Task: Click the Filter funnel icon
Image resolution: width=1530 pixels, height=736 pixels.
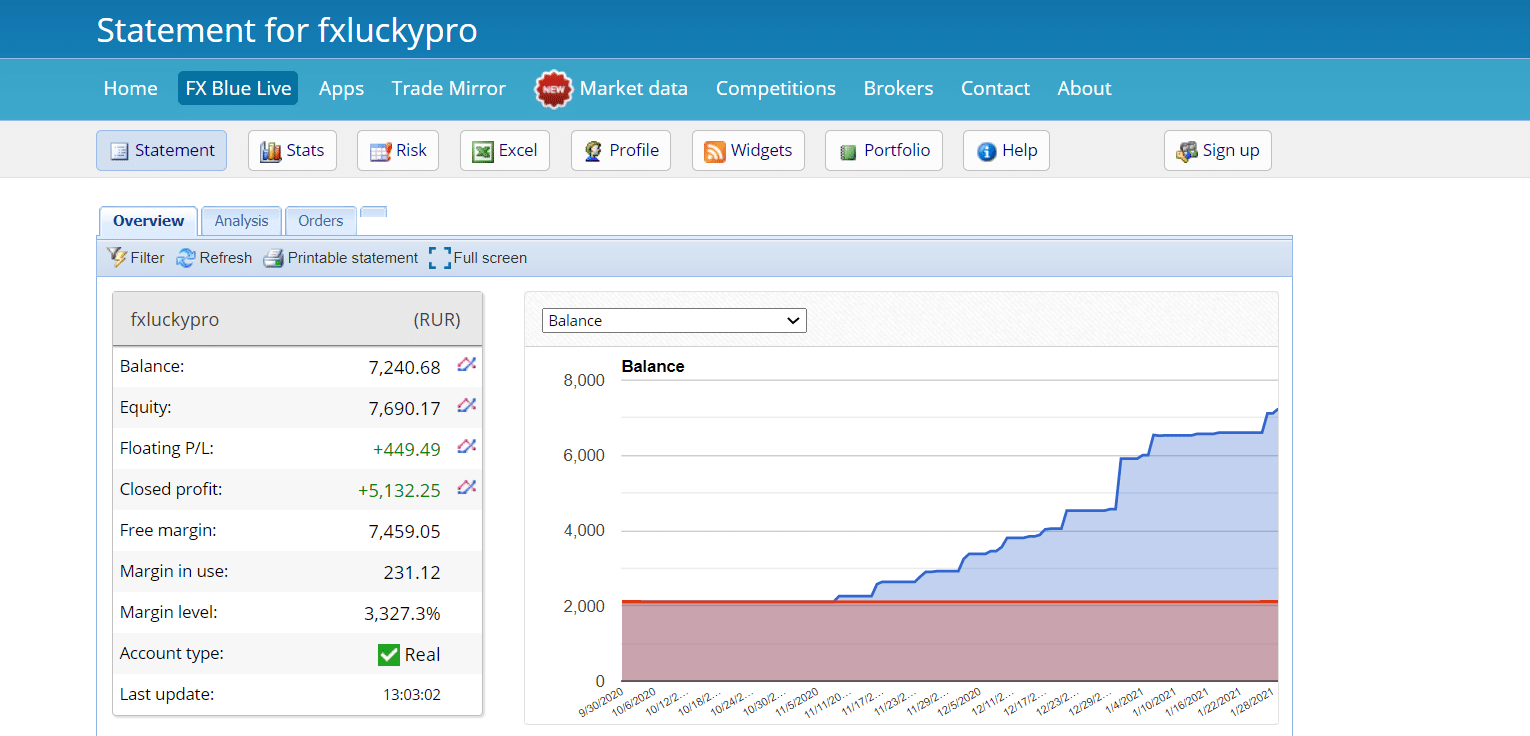Action: click(x=117, y=257)
